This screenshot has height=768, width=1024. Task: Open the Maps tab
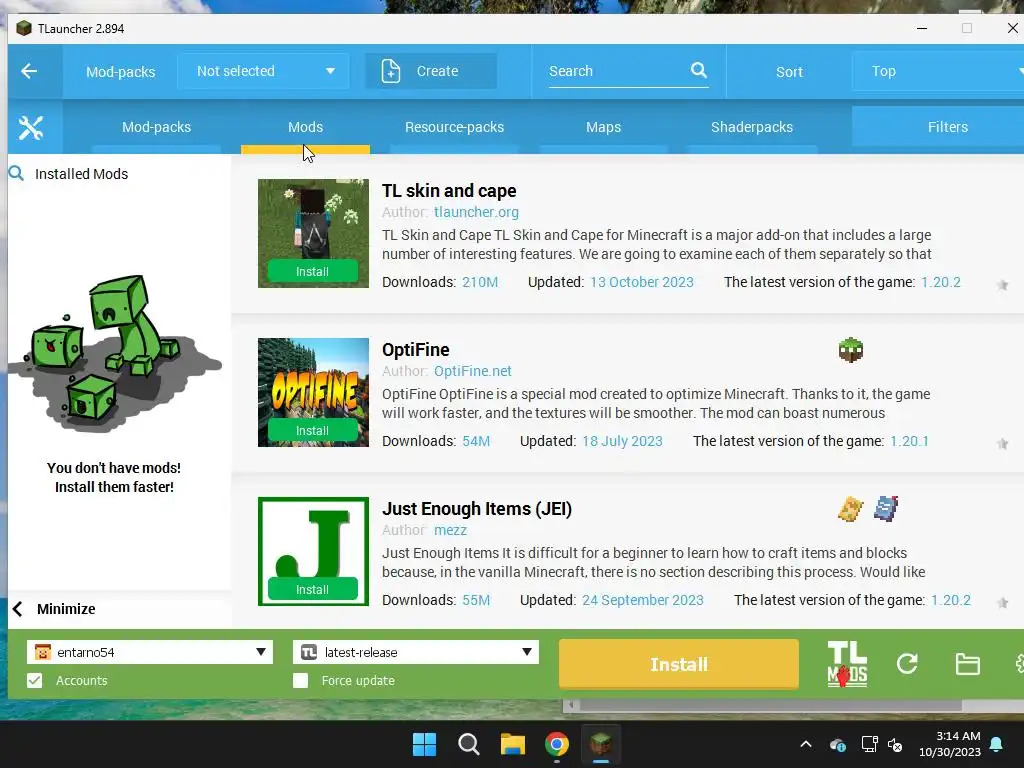[603, 127]
